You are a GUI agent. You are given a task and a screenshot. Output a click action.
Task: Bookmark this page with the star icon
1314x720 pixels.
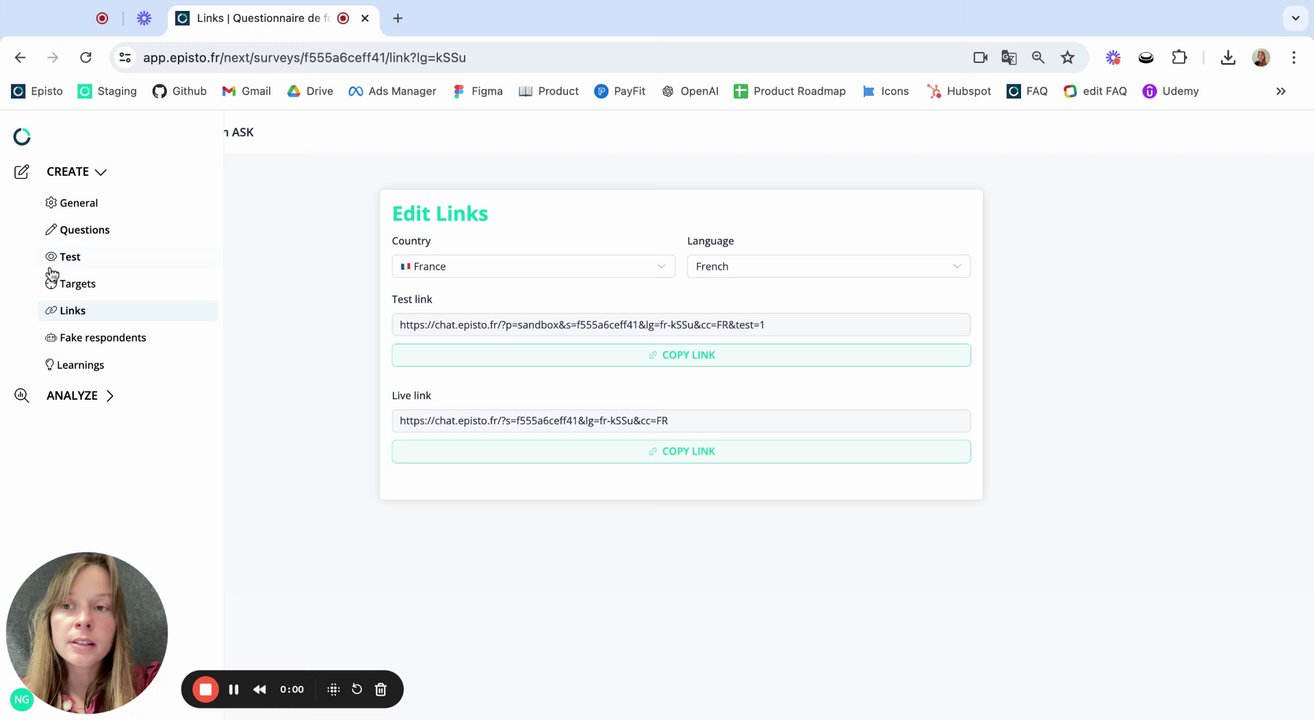[1068, 58]
